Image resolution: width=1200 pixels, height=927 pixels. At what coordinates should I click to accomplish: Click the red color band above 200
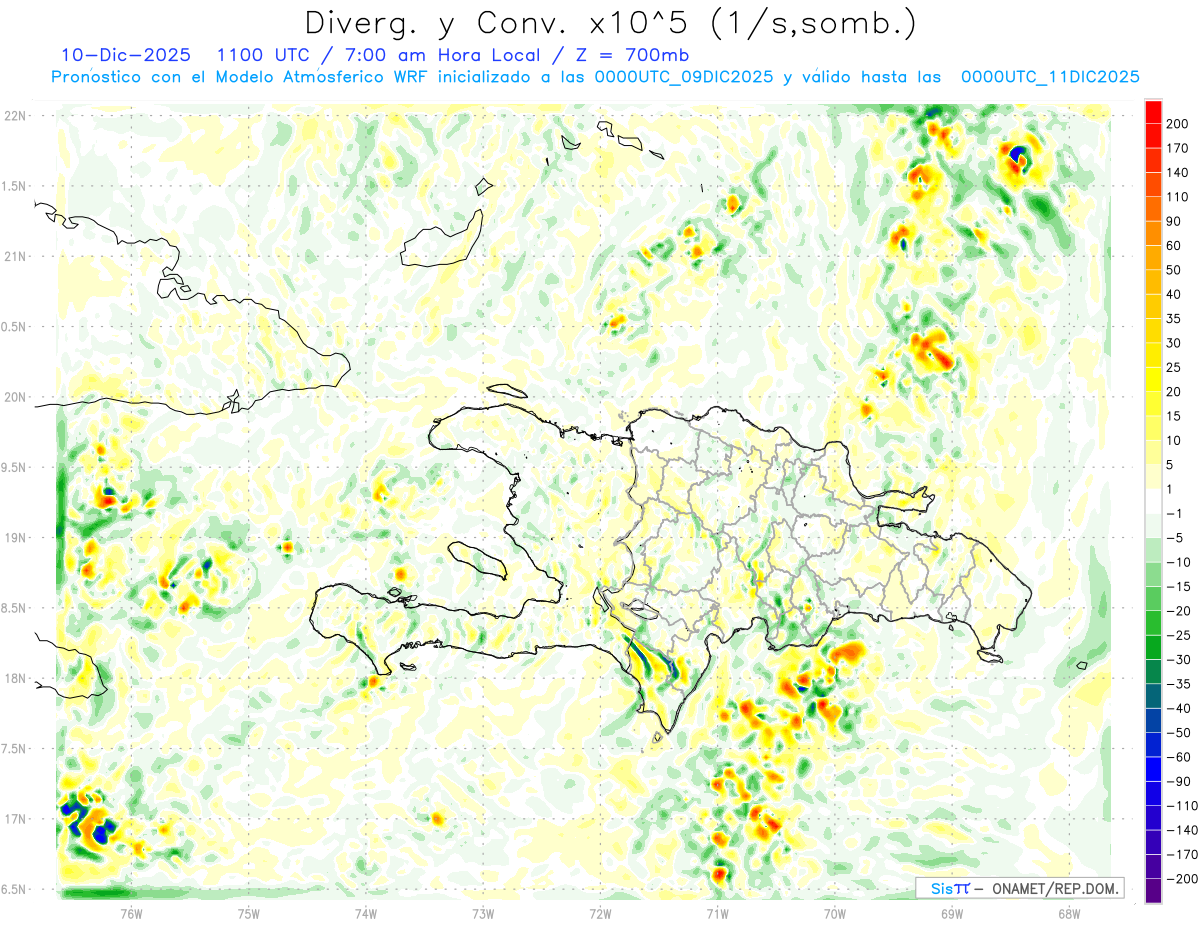(1154, 112)
